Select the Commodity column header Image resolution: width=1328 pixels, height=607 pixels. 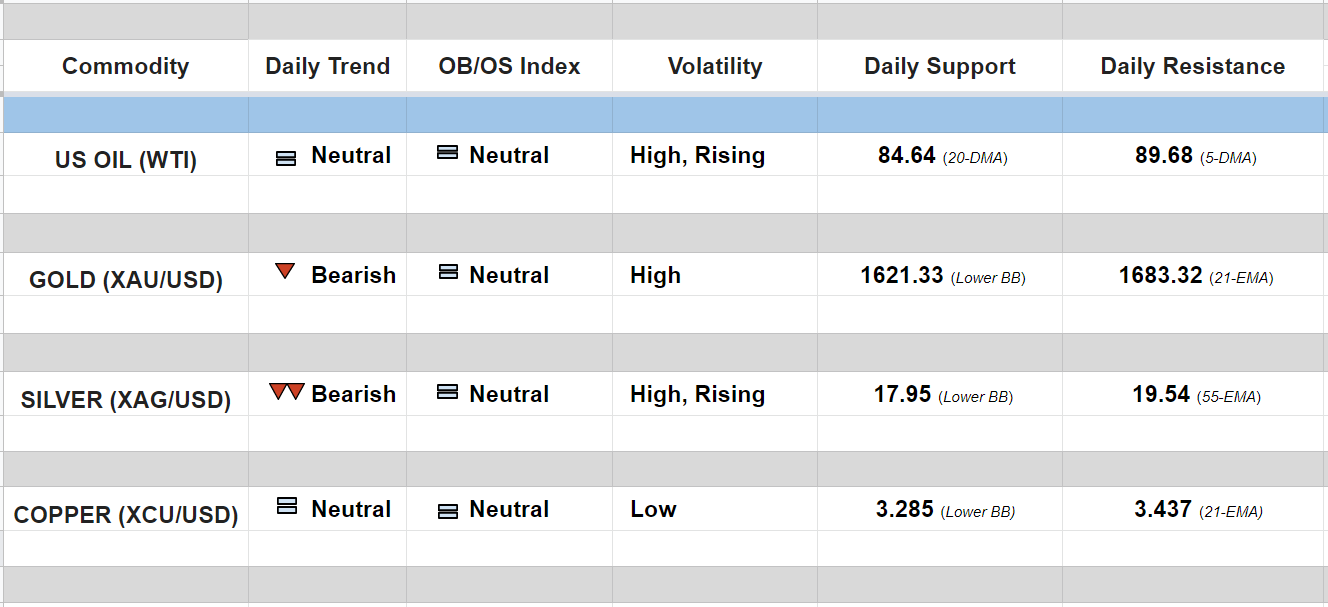tap(125, 67)
